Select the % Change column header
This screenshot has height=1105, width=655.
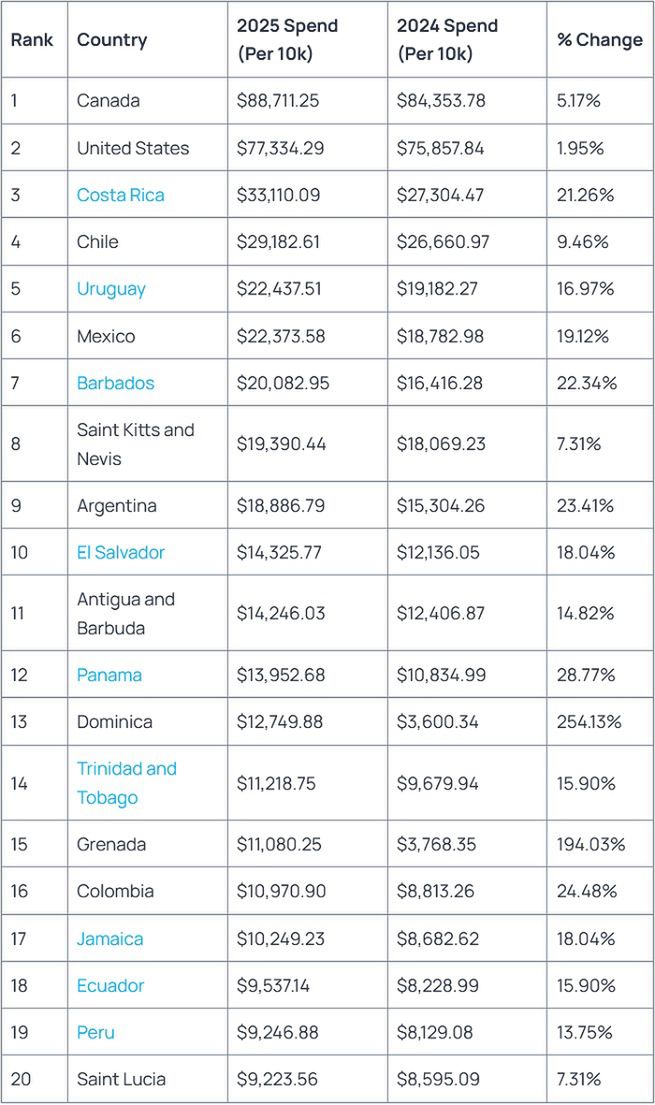pyautogui.click(x=599, y=40)
